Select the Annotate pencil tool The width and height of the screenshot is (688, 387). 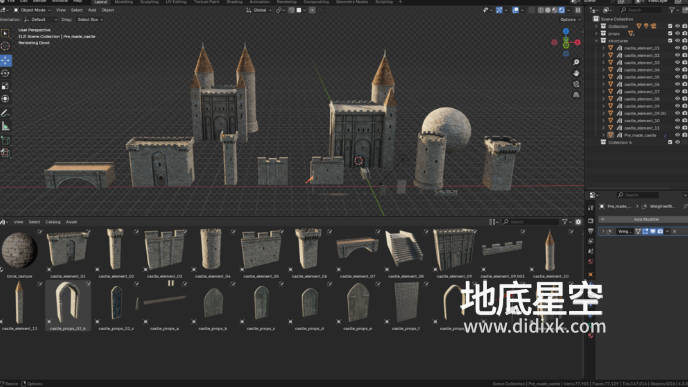(x=5, y=113)
